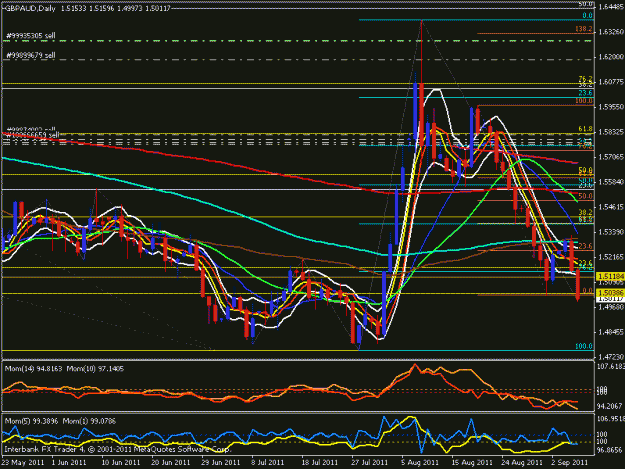Click the 94.2067 momentum scale value
Screen dimensions: 625x469
tap(609, 406)
